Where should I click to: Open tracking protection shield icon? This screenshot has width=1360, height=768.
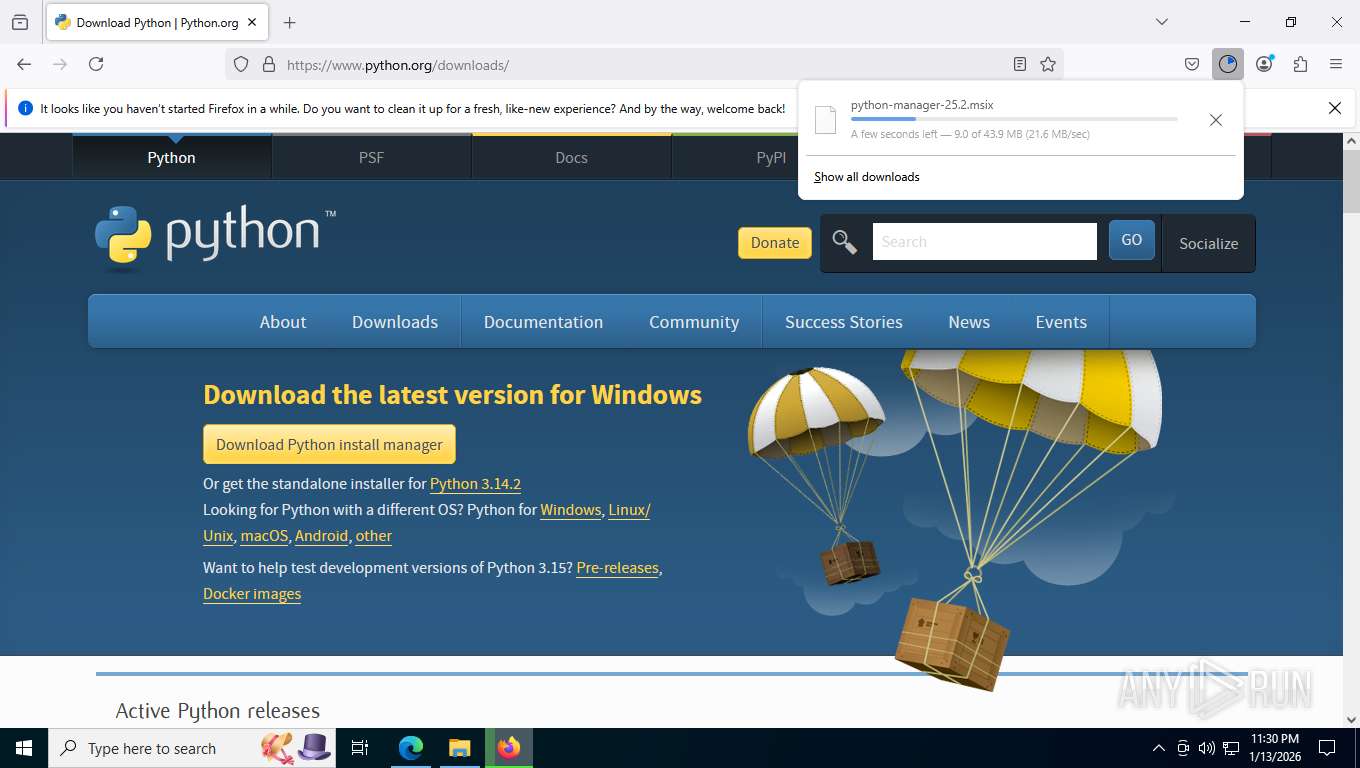point(241,64)
